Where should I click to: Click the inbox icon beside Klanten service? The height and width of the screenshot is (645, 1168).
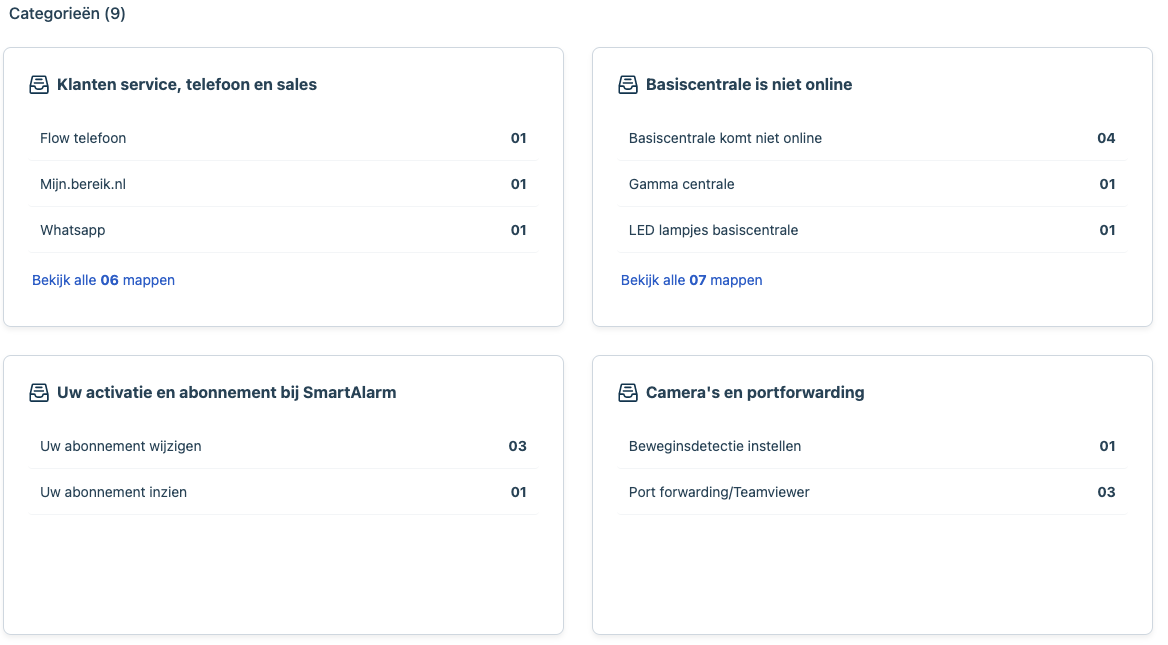(x=39, y=85)
